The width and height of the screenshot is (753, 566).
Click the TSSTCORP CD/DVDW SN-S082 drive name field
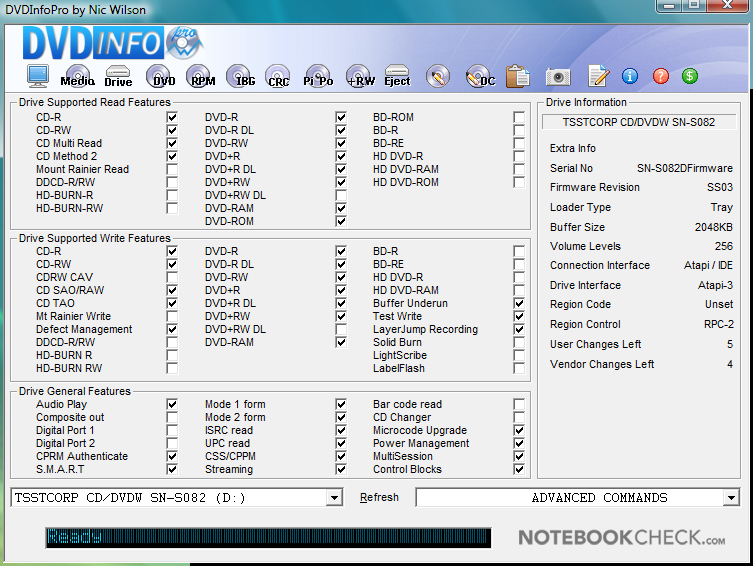tap(639, 122)
